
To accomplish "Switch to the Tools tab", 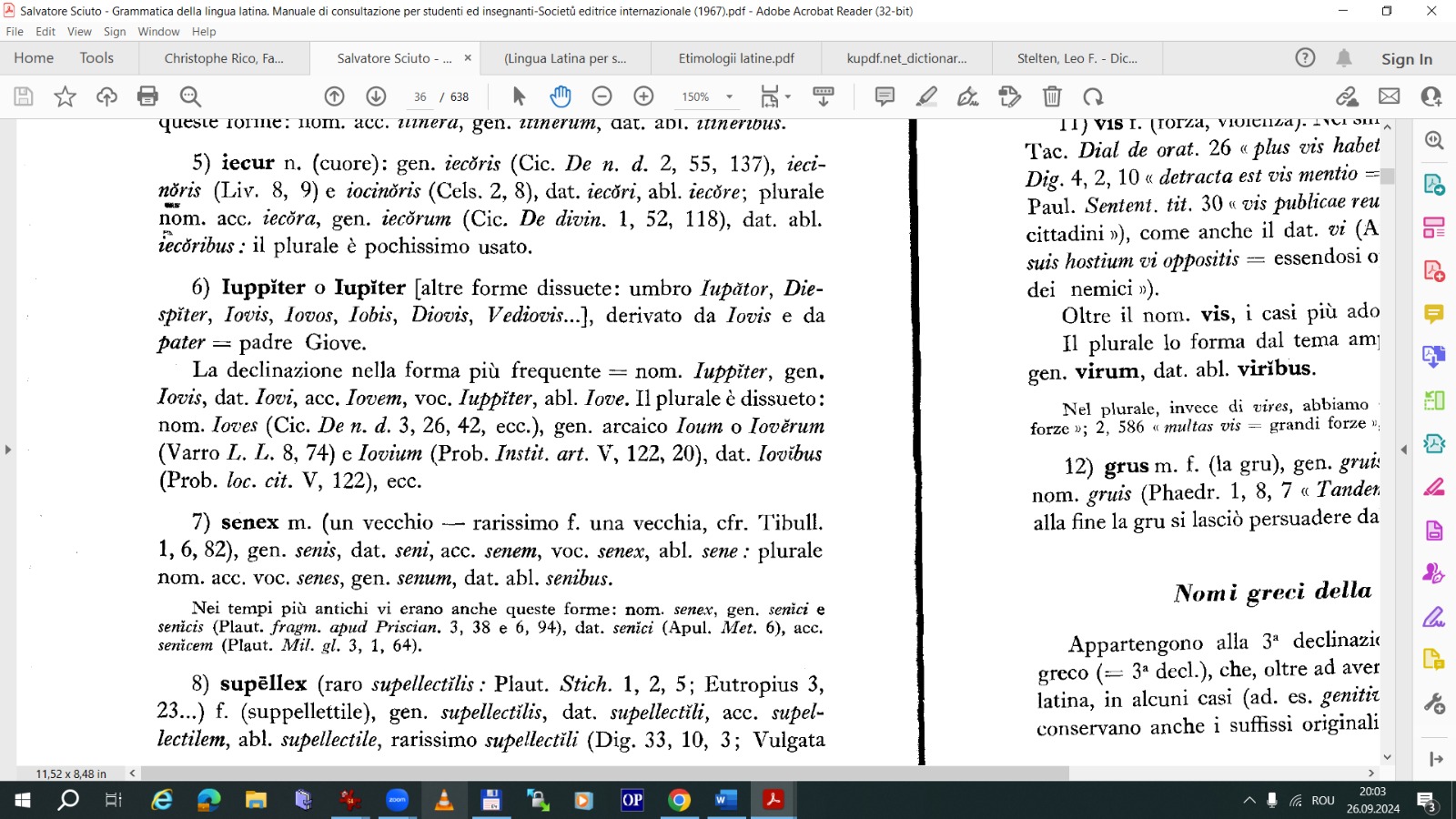I will [96, 57].
